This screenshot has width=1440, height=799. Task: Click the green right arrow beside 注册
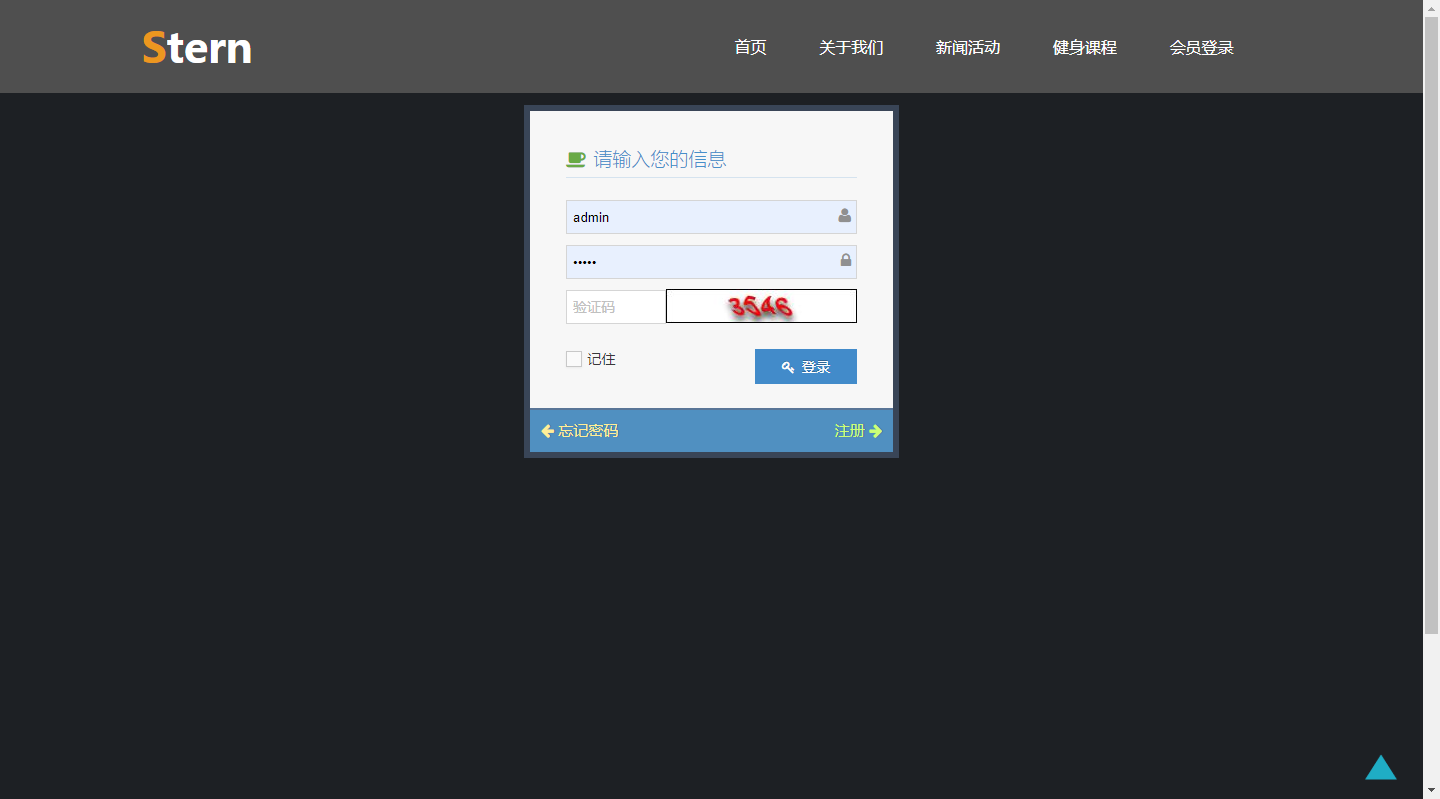click(x=876, y=430)
